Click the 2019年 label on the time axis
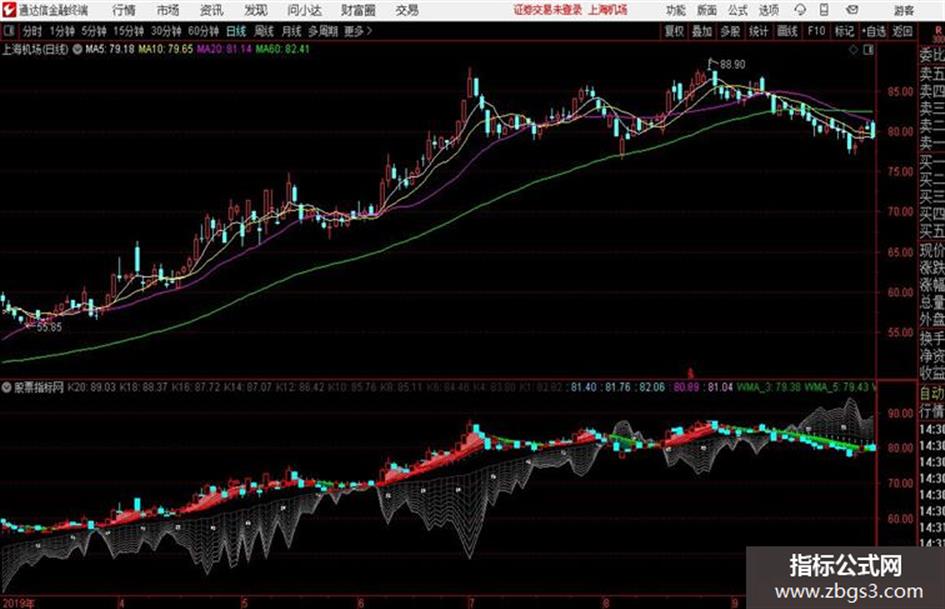Image resolution: width=945 pixels, height=609 pixels. [x=18, y=603]
